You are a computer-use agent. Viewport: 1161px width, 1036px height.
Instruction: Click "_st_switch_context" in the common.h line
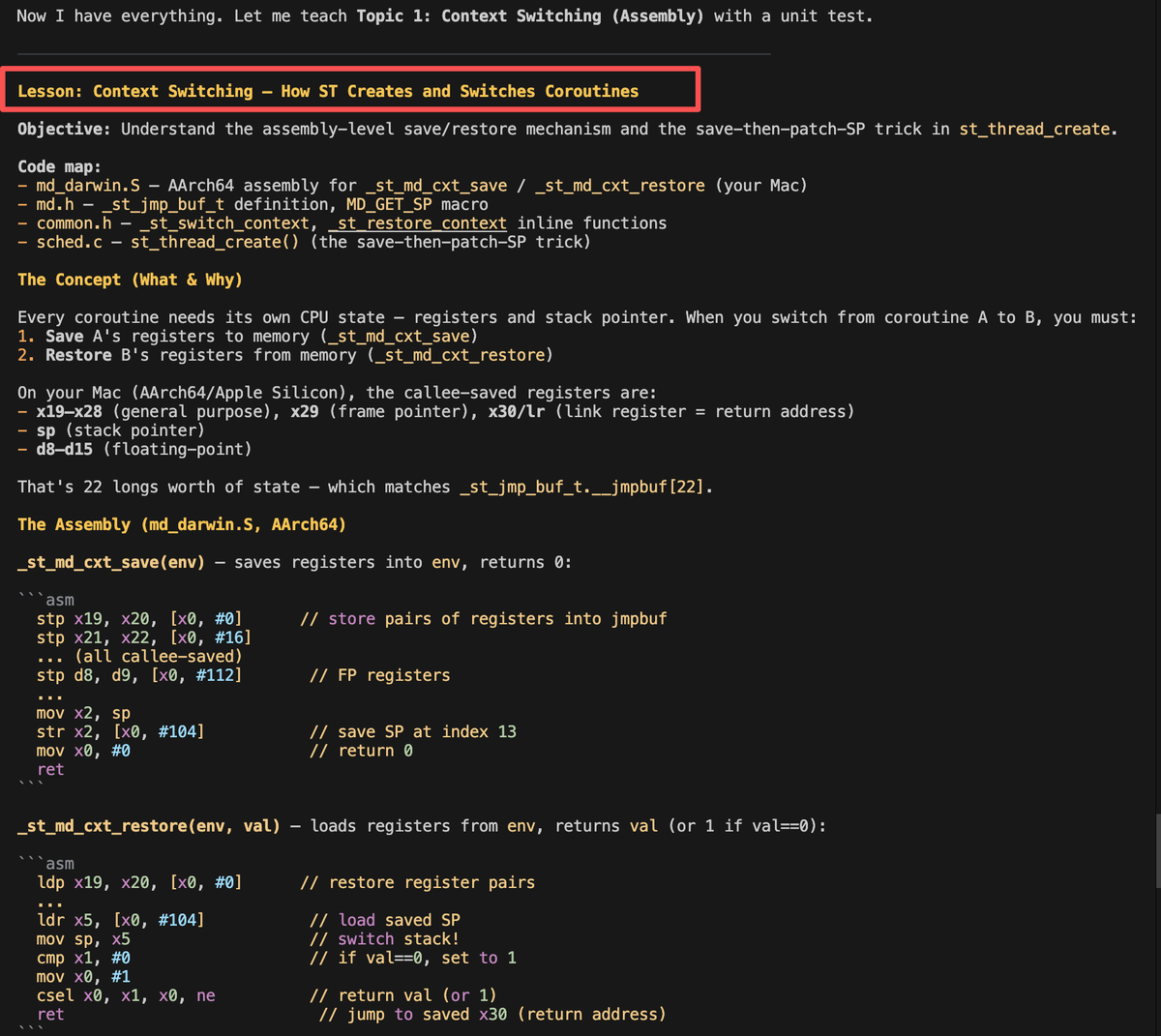(x=224, y=223)
